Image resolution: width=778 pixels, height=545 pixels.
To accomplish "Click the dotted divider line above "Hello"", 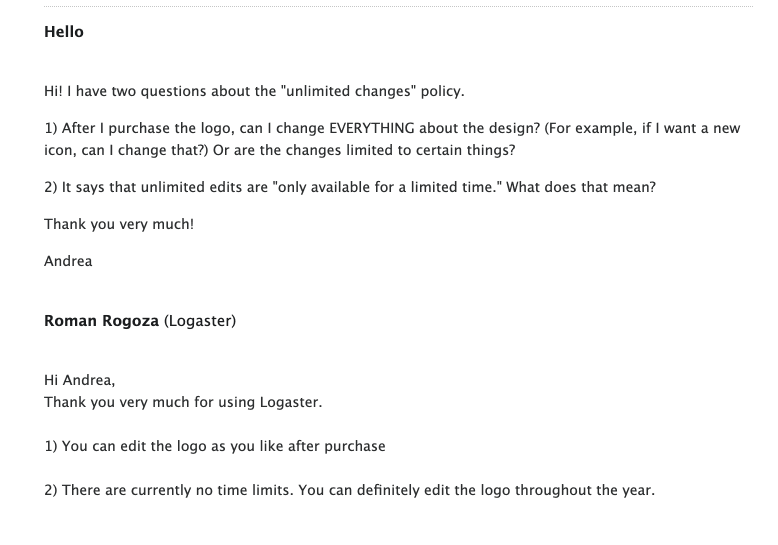I will pos(398,6).
